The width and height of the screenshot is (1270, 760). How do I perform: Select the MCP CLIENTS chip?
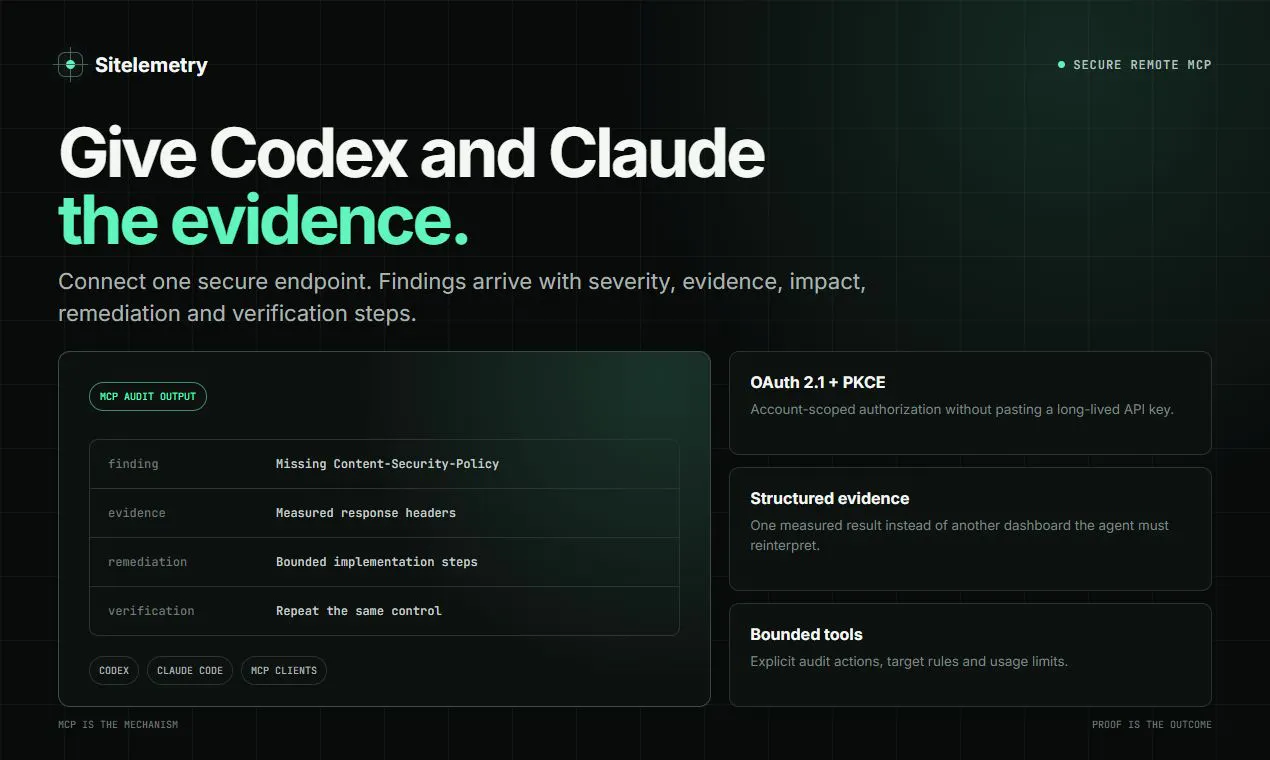[x=284, y=670]
